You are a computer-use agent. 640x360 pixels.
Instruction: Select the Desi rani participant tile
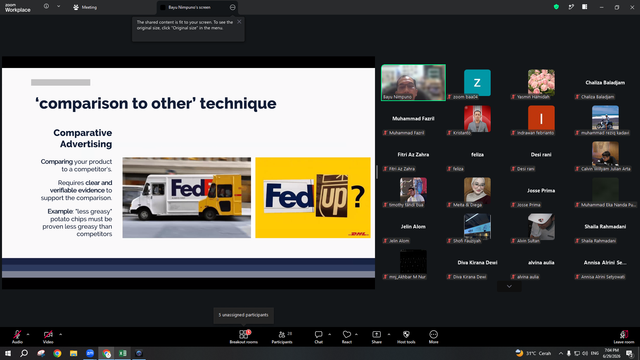[541, 154]
